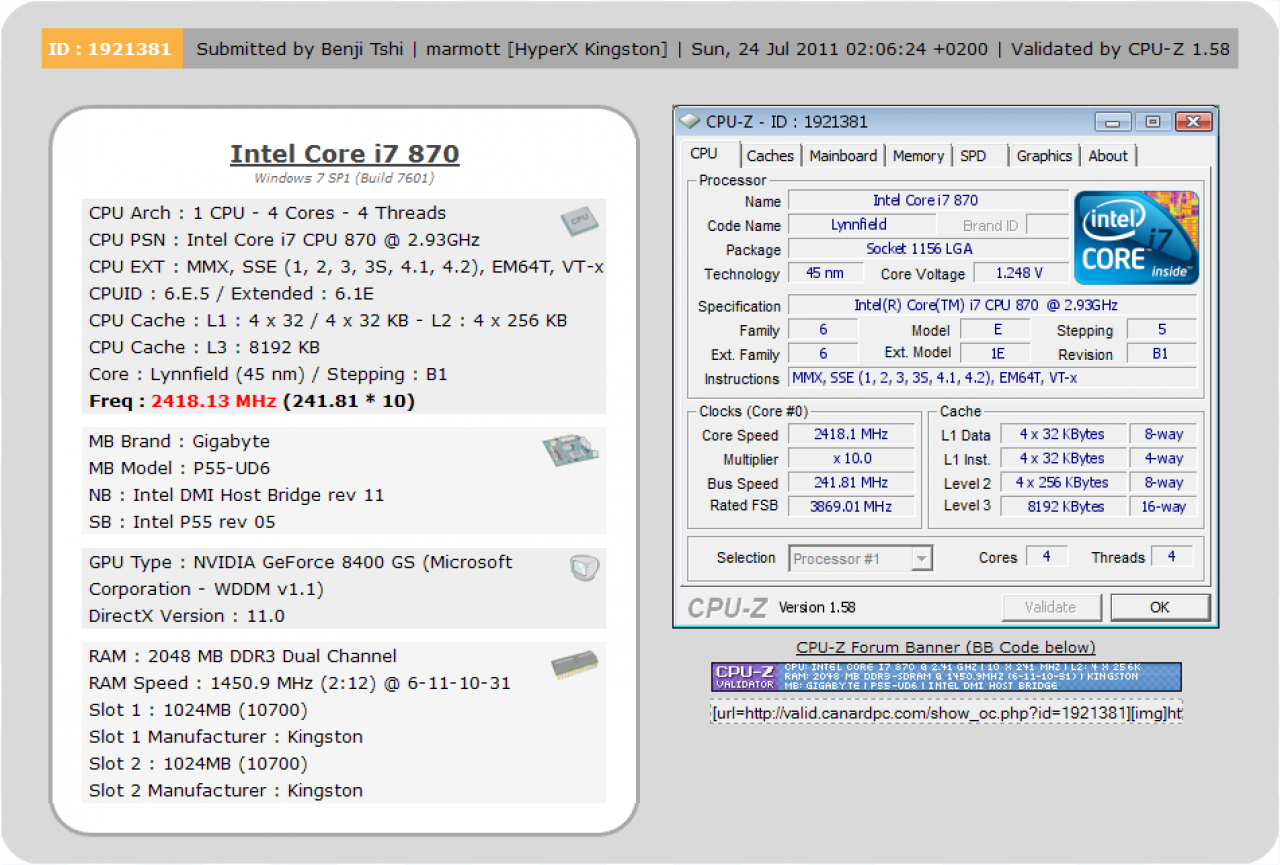Click the Validate button
This screenshot has height=865, width=1280.
(x=1051, y=607)
